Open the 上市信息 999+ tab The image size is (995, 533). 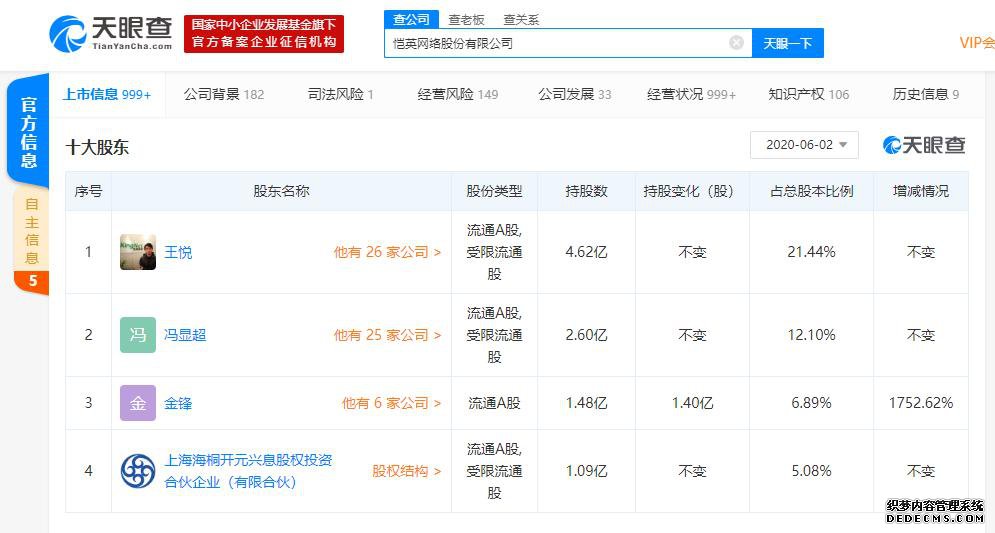click(107, 95)
